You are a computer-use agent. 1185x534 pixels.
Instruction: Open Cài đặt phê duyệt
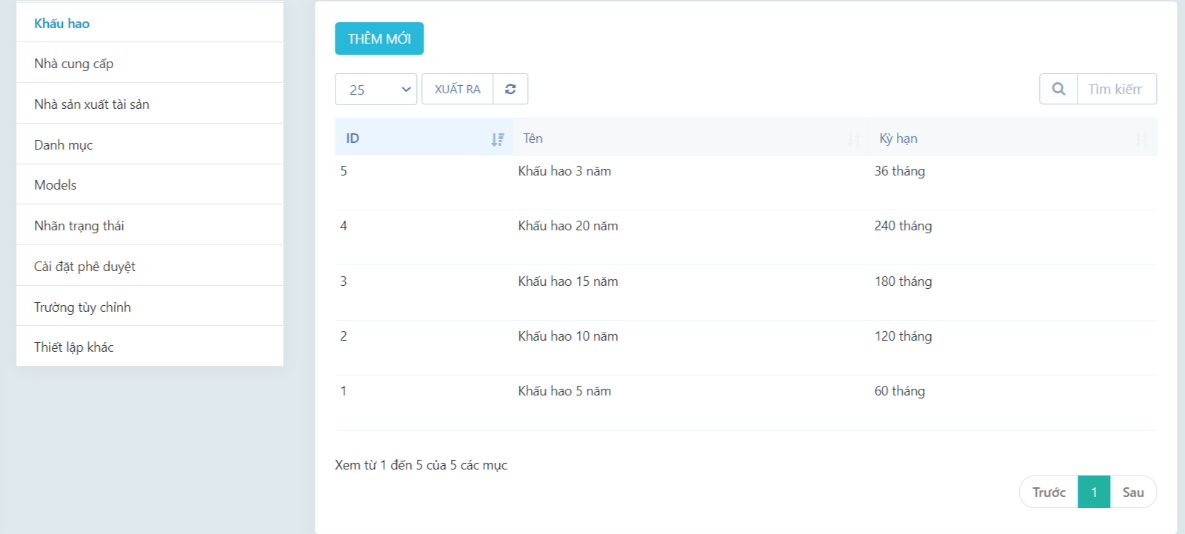click(84, 266)
